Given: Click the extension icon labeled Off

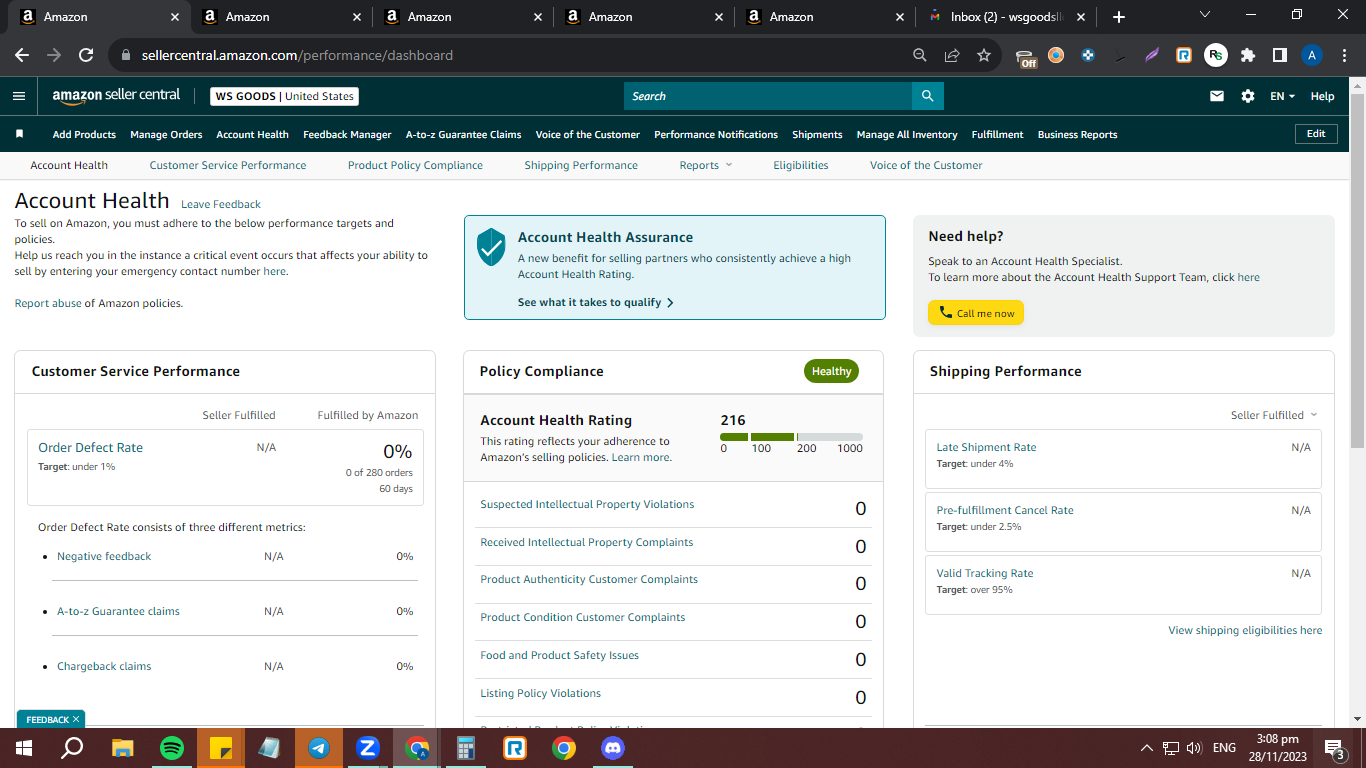Looking at the screenshot, I should 1025,57.
